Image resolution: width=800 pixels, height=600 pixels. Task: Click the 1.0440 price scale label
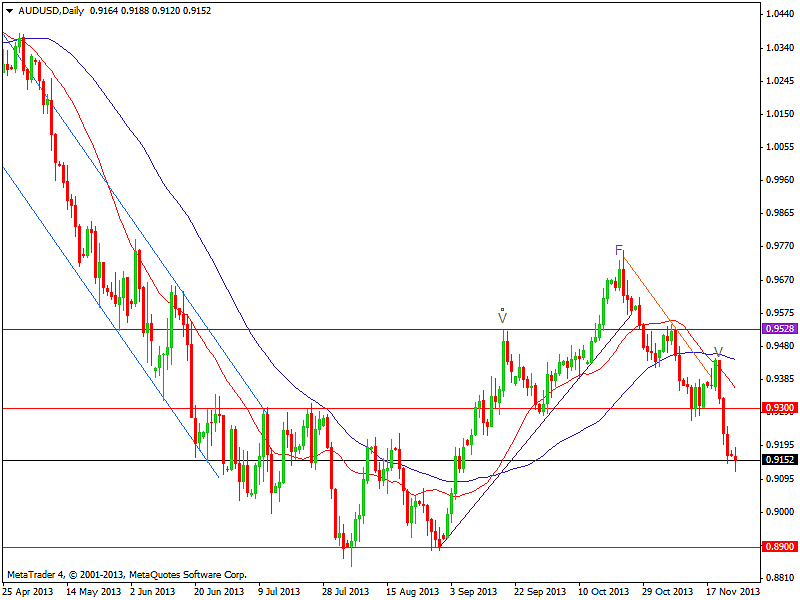778,15
